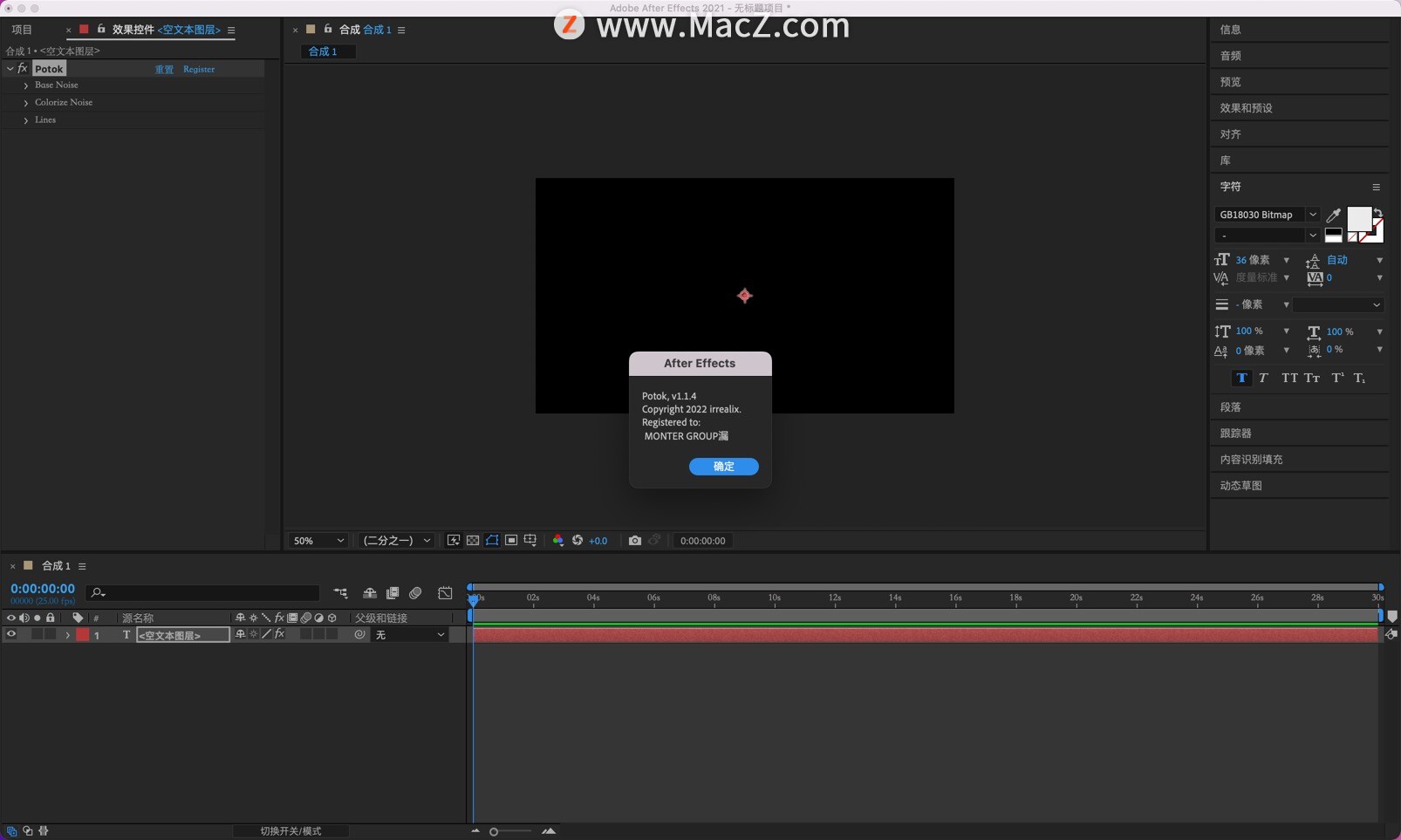Viewport: 1401px width, 840px height.
Task: Take a snapshot with the camera icon
Action: (635, 541)
